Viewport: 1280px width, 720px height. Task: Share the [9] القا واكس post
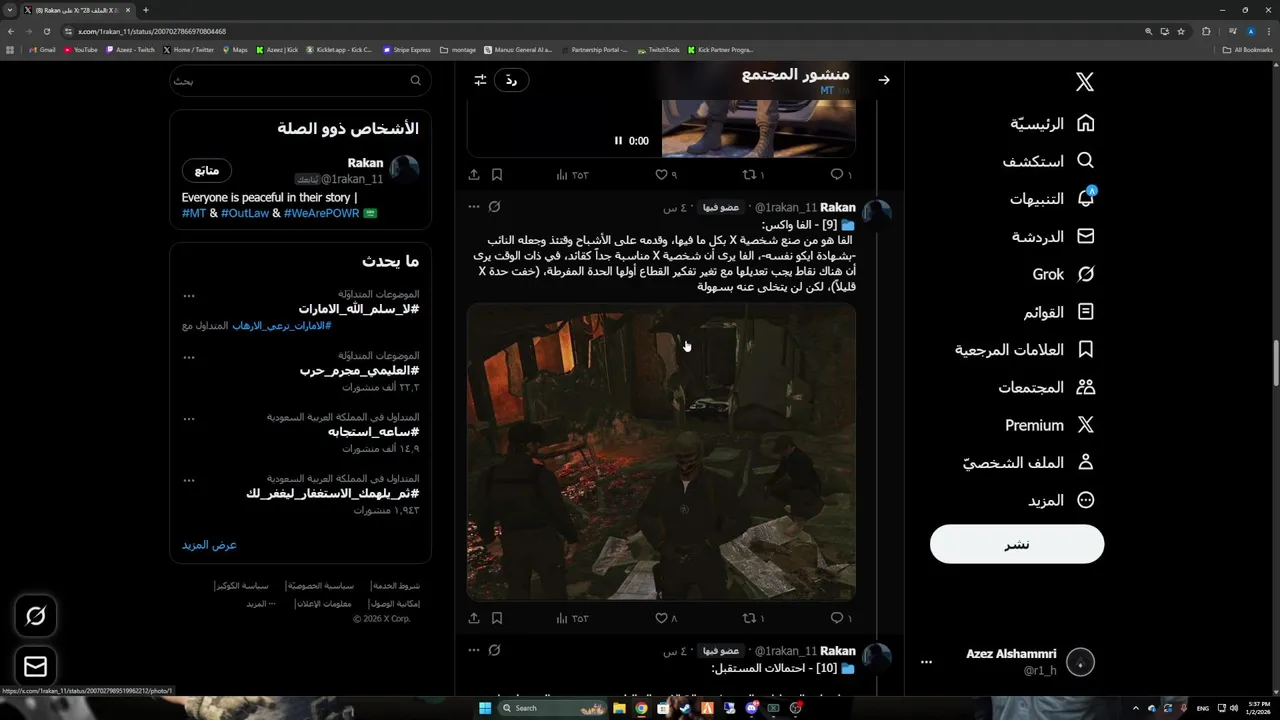474,619
